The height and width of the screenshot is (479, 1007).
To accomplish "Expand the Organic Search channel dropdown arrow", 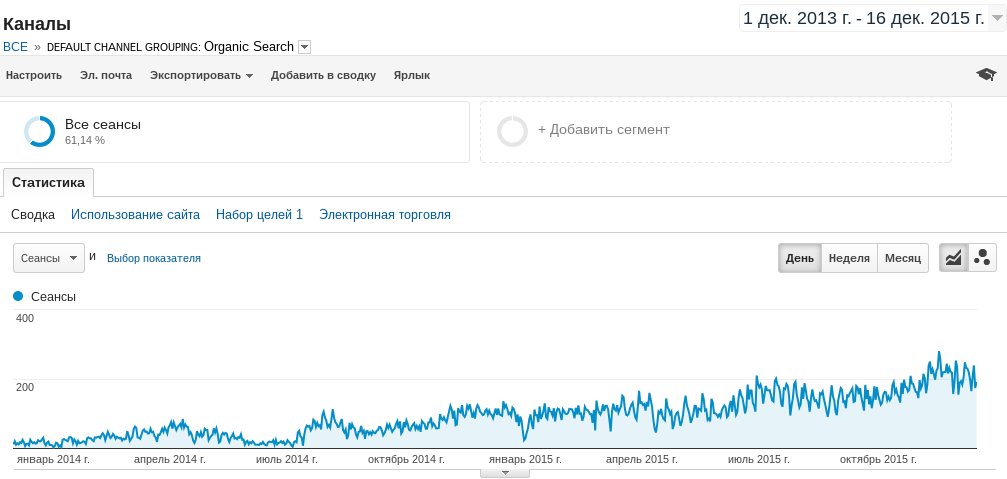I will (x=305, y=47).
